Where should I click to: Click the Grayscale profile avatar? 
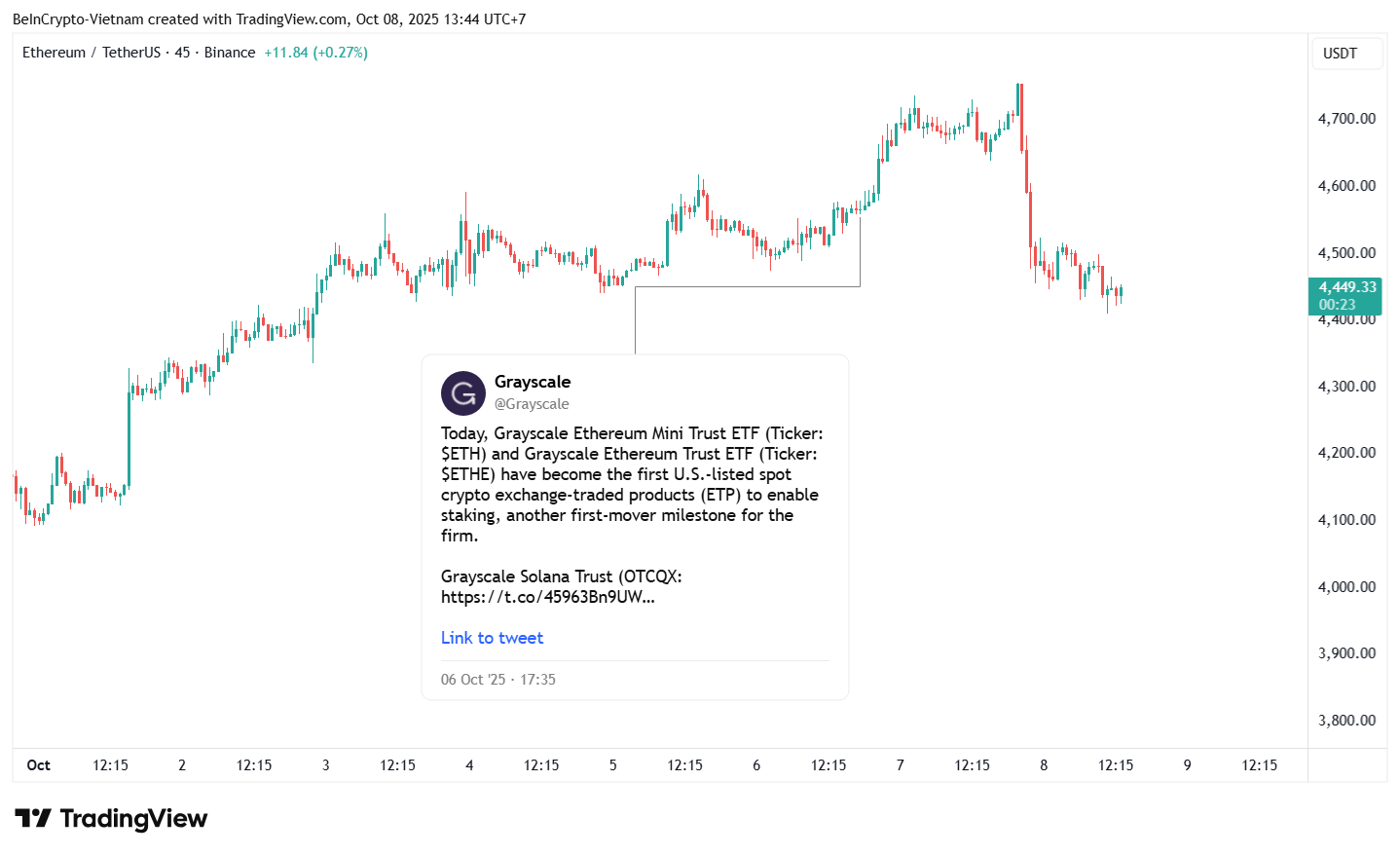462,393
